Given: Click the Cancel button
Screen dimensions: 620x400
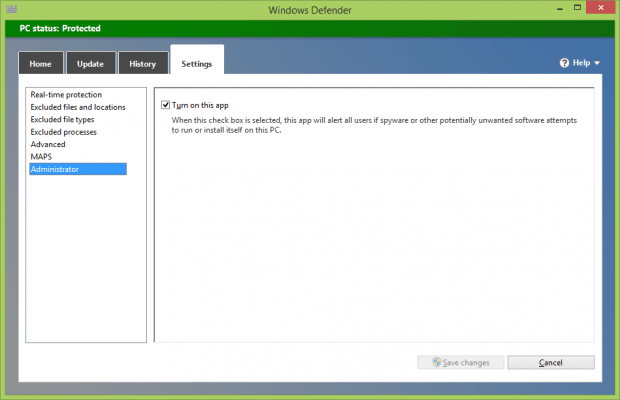Looking at the screenshot, I should [x=551, y=362].
